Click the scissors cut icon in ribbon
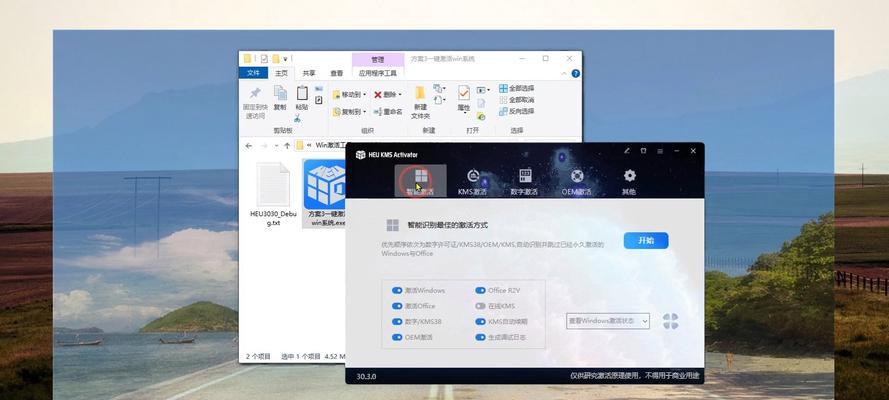The height and width of the screenshot is (400, 889). click(x=297, y=118)
